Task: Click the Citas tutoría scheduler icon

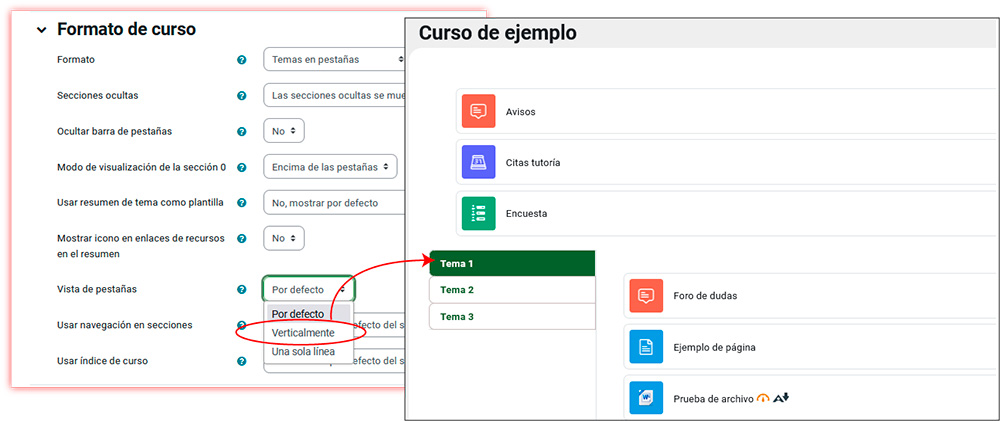Action: 478,163
